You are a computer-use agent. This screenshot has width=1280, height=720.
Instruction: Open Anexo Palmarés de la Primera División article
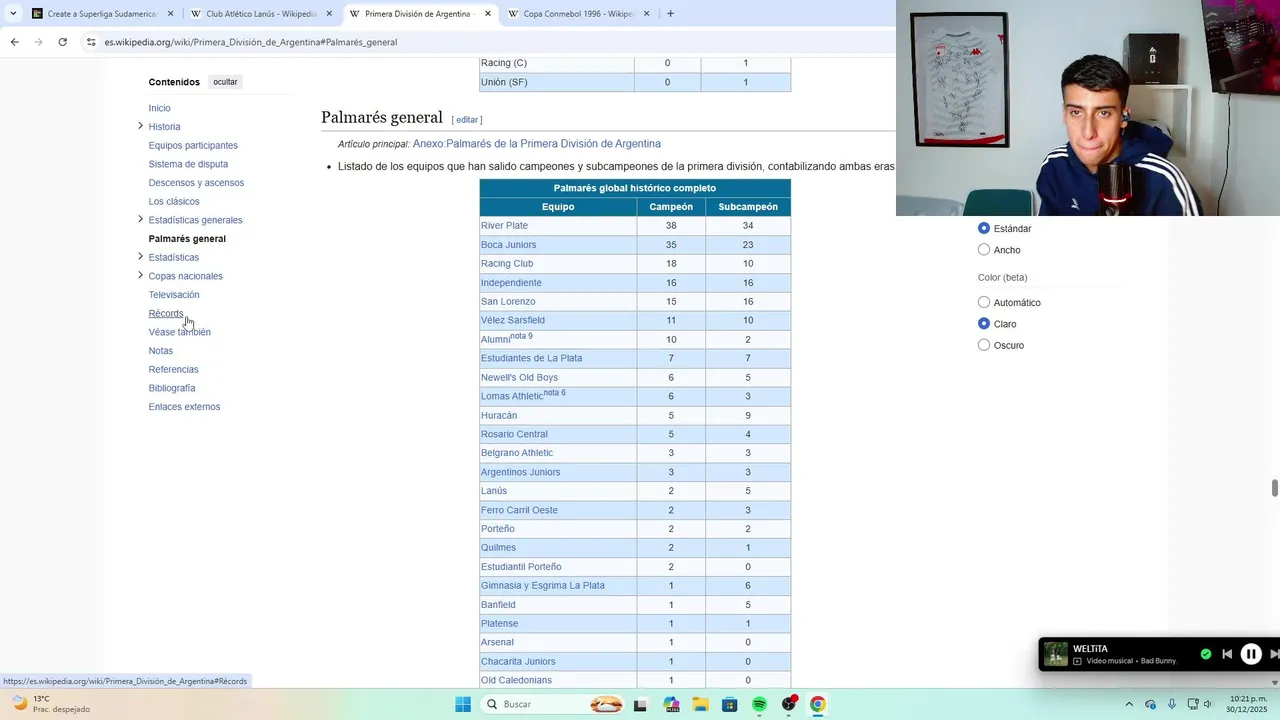[x=537, y=144]
